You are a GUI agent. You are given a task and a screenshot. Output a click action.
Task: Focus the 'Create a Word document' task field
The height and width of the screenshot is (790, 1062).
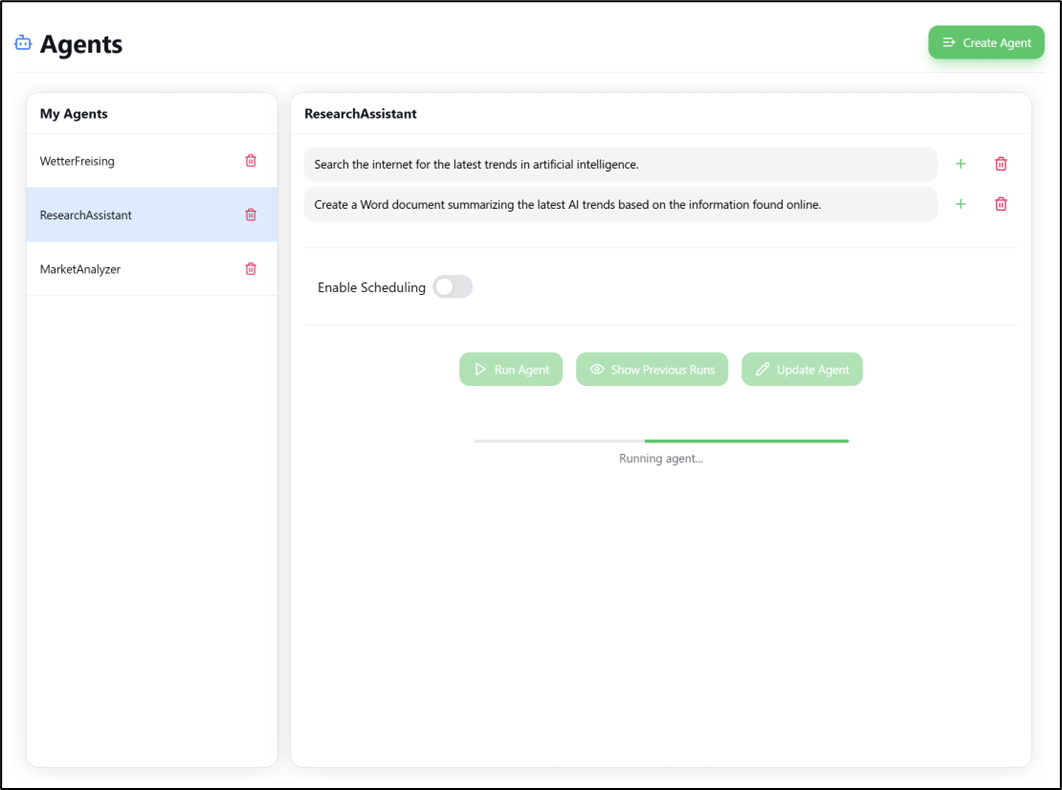pyautogui.click(x=620, y=204)
